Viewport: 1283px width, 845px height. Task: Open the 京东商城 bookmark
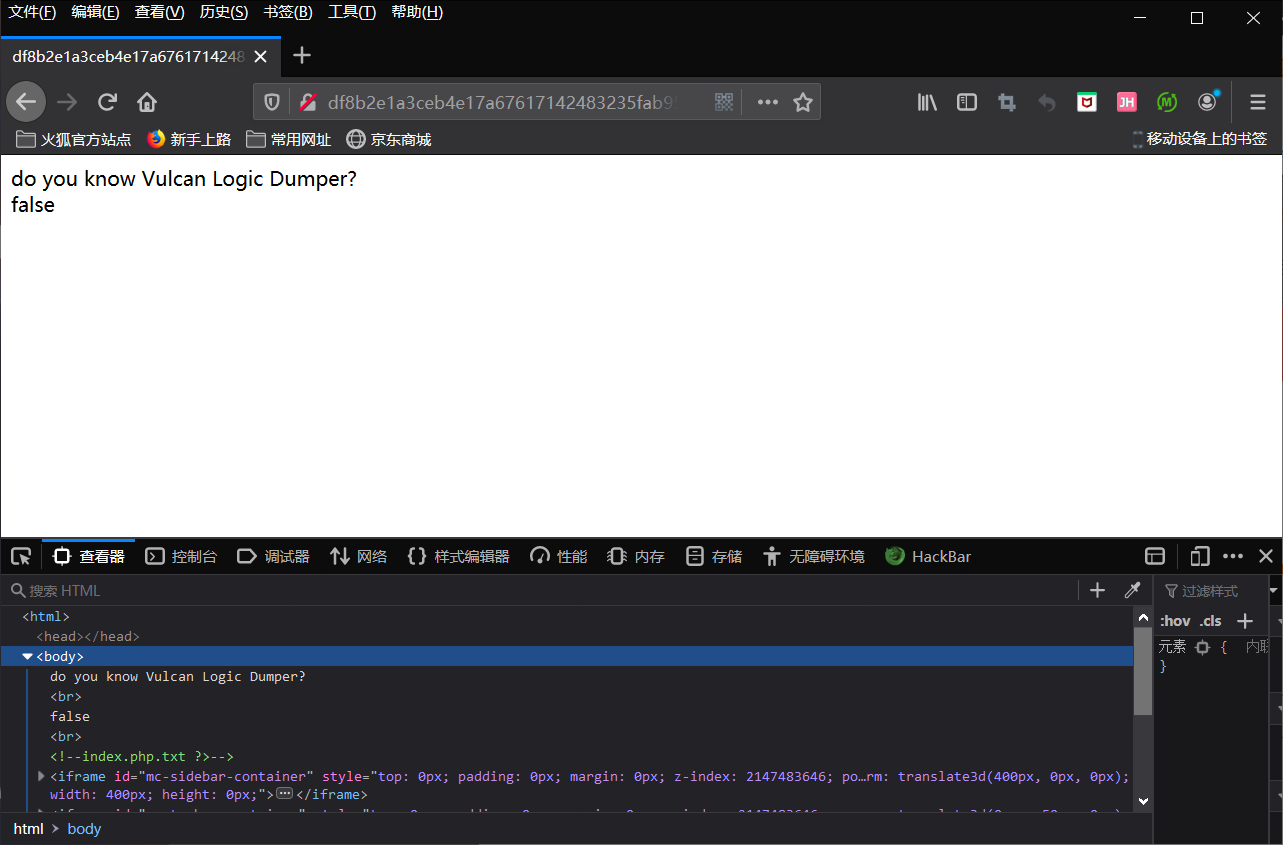coord(389,139)
